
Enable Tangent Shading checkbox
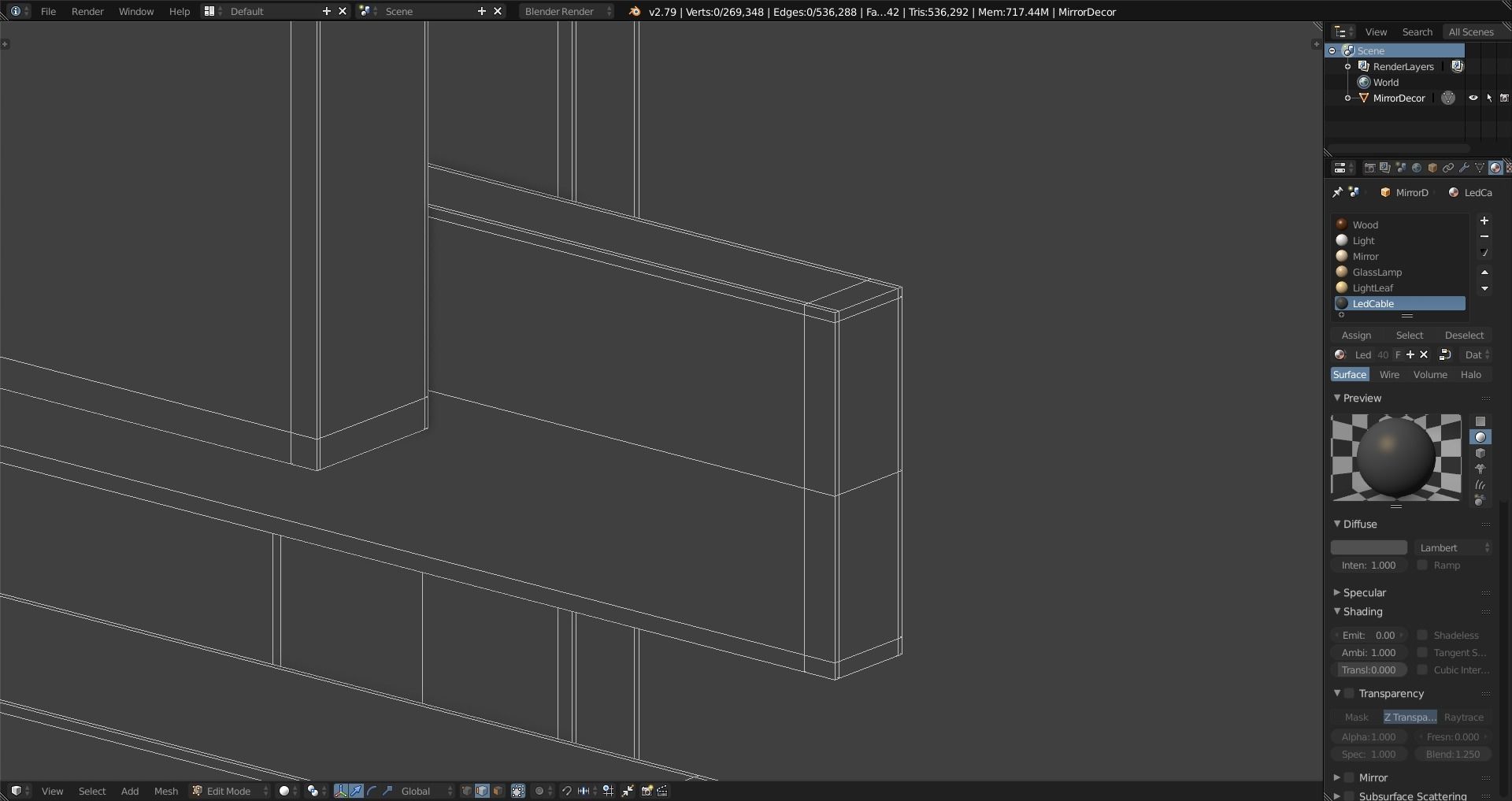click(1422, 652)
